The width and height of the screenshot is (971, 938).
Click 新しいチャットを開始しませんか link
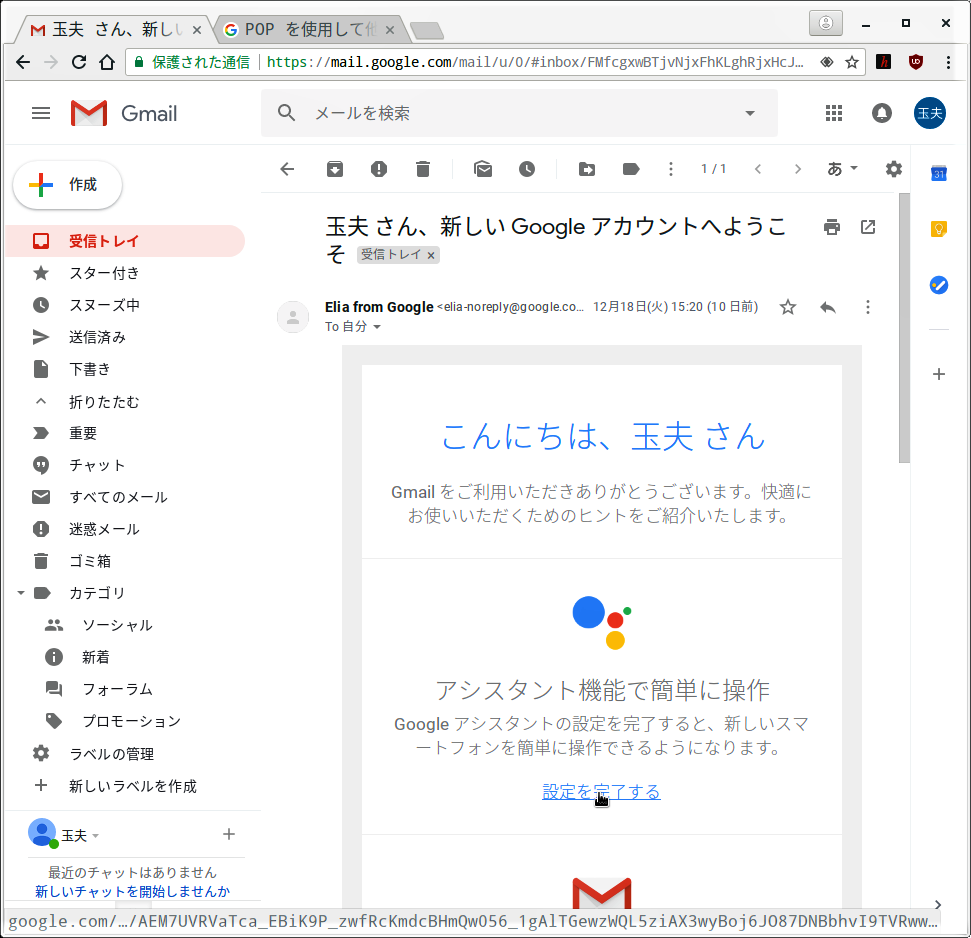point(133,892)
